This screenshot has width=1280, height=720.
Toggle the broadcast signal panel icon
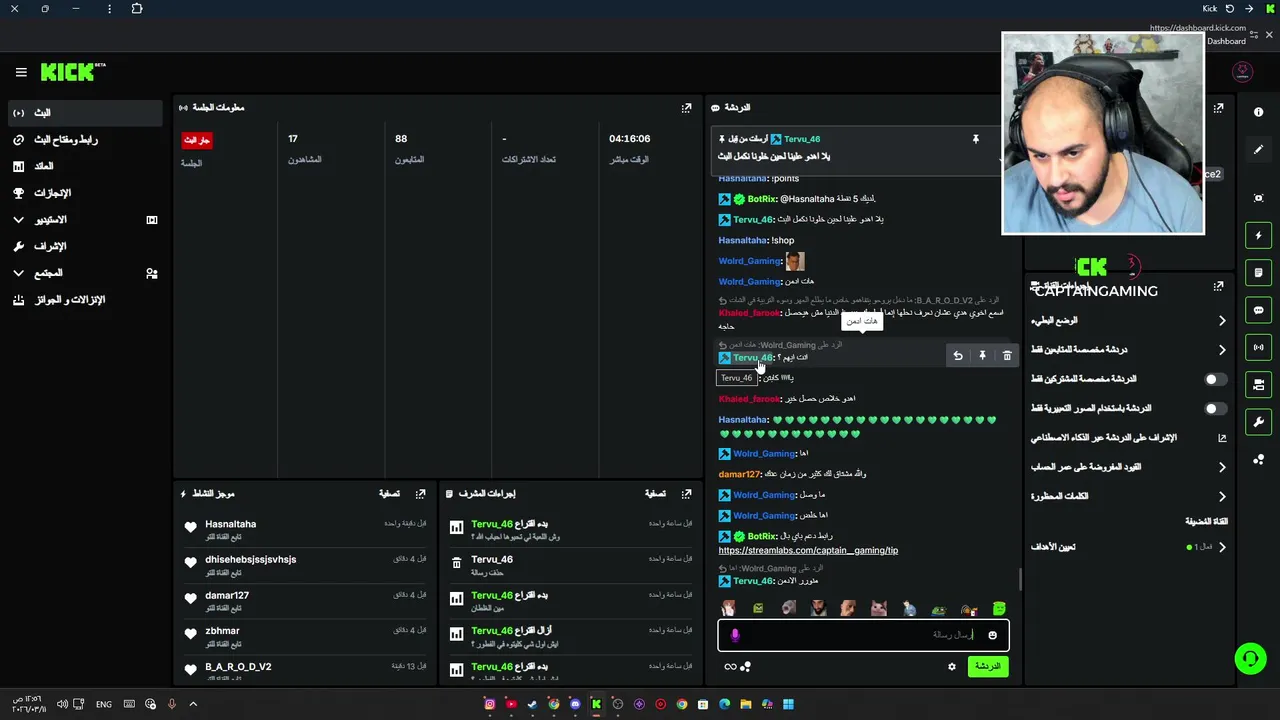(x=1259, y=347)
